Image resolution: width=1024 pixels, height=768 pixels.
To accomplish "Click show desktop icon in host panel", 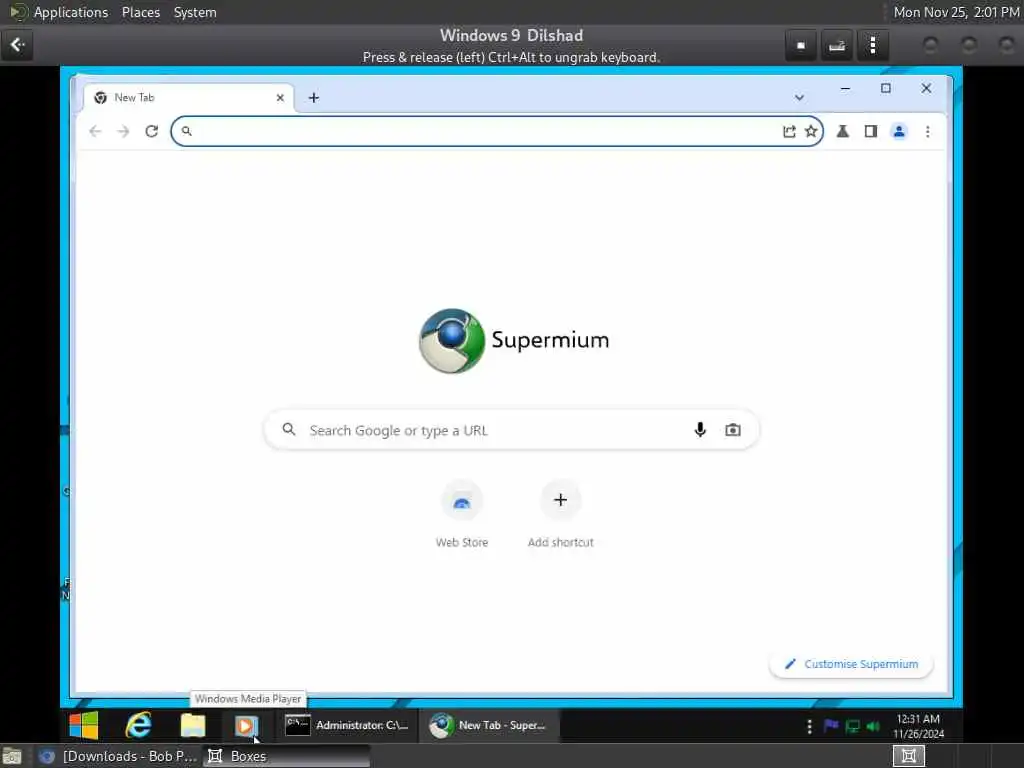I will pyautogui.click(x=12, y=756).
